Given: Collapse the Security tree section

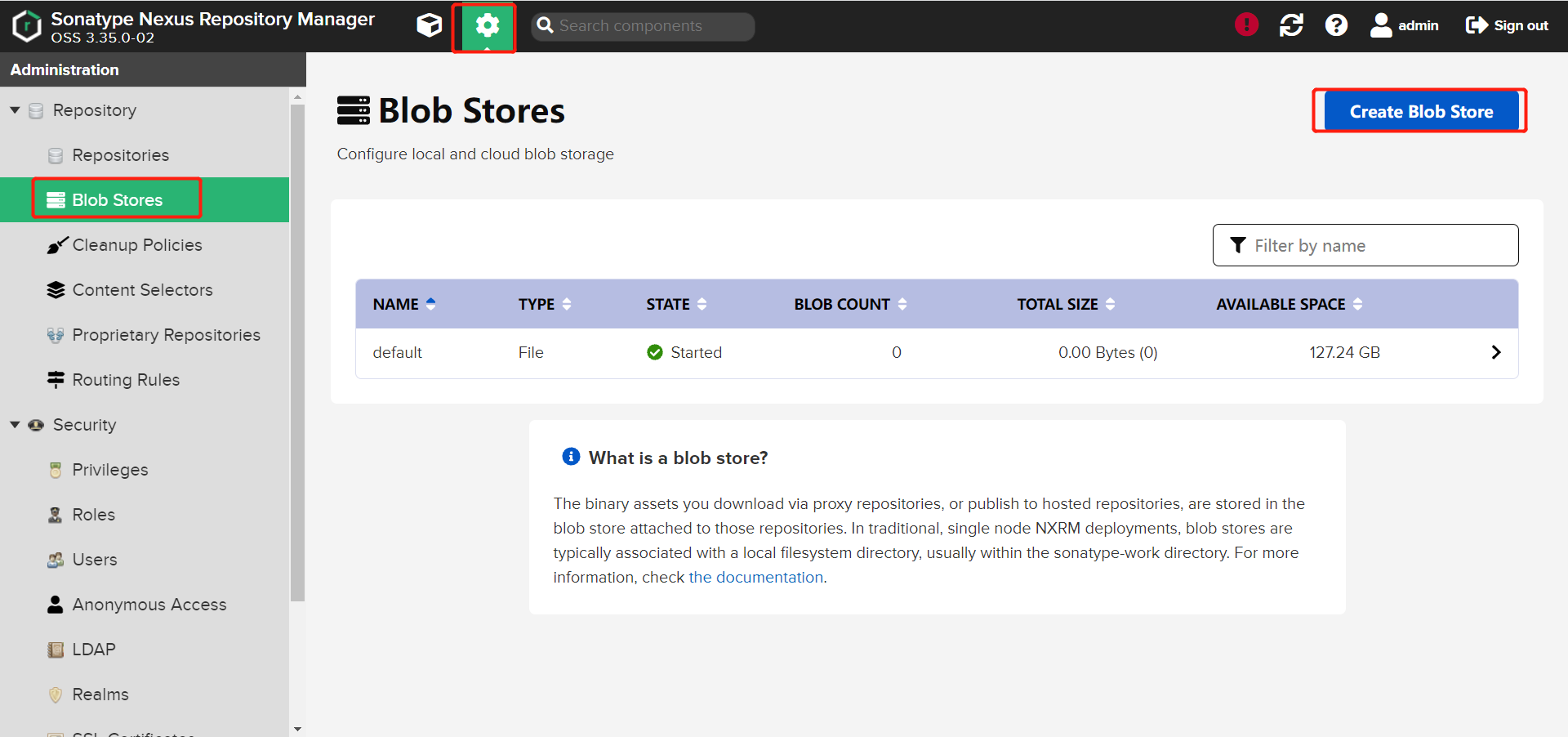Looking at the screenshot, I should tap(15, 425).
